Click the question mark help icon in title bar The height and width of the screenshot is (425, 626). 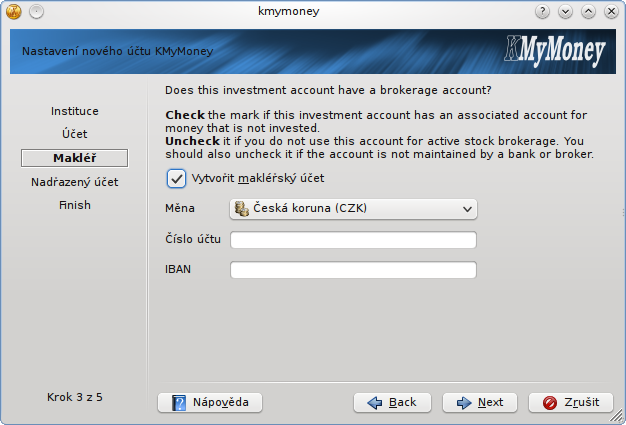pyautogui.click(x=542, y=12)
